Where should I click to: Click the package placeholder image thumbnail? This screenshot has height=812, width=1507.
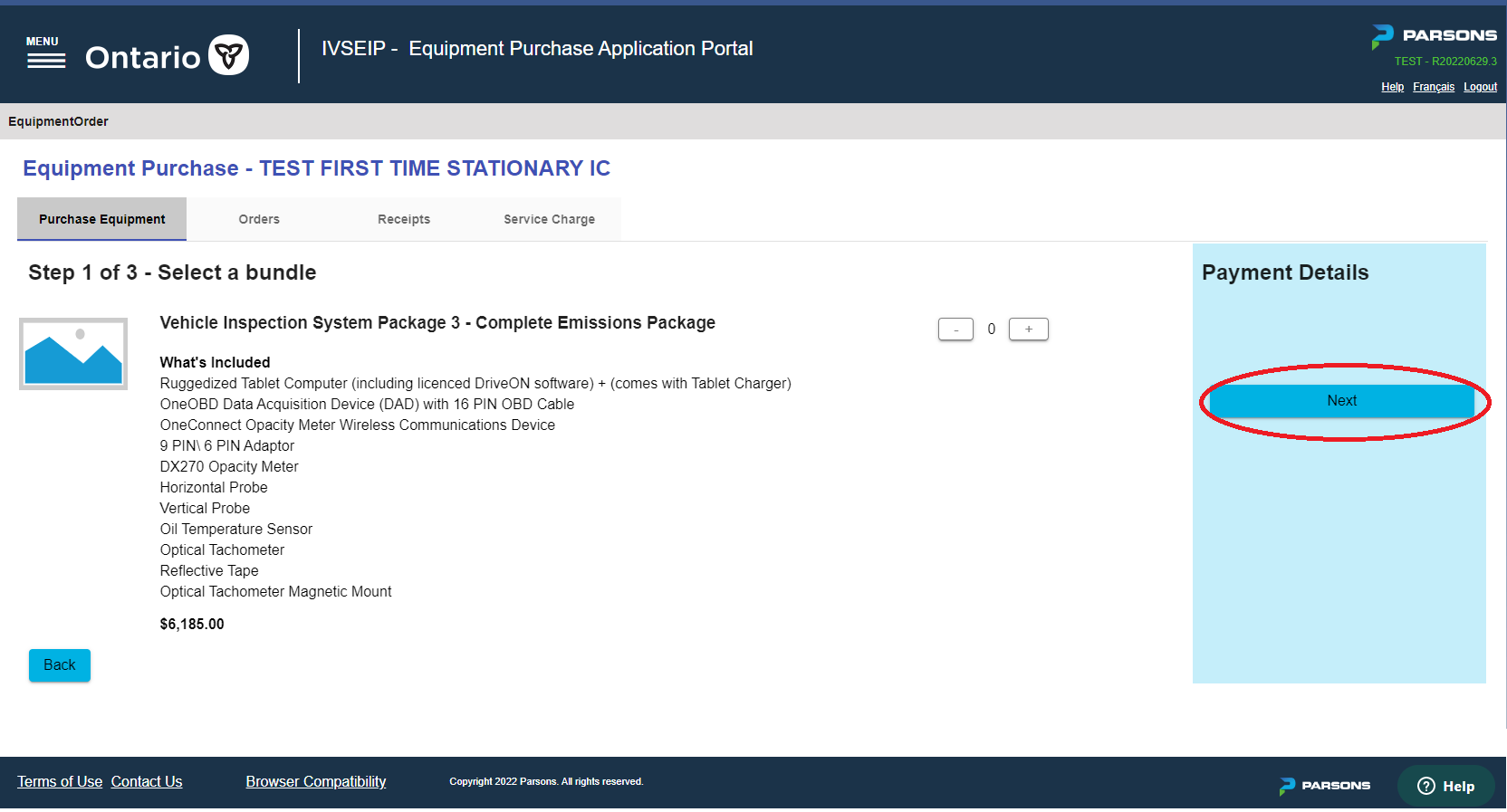point(73,354)
